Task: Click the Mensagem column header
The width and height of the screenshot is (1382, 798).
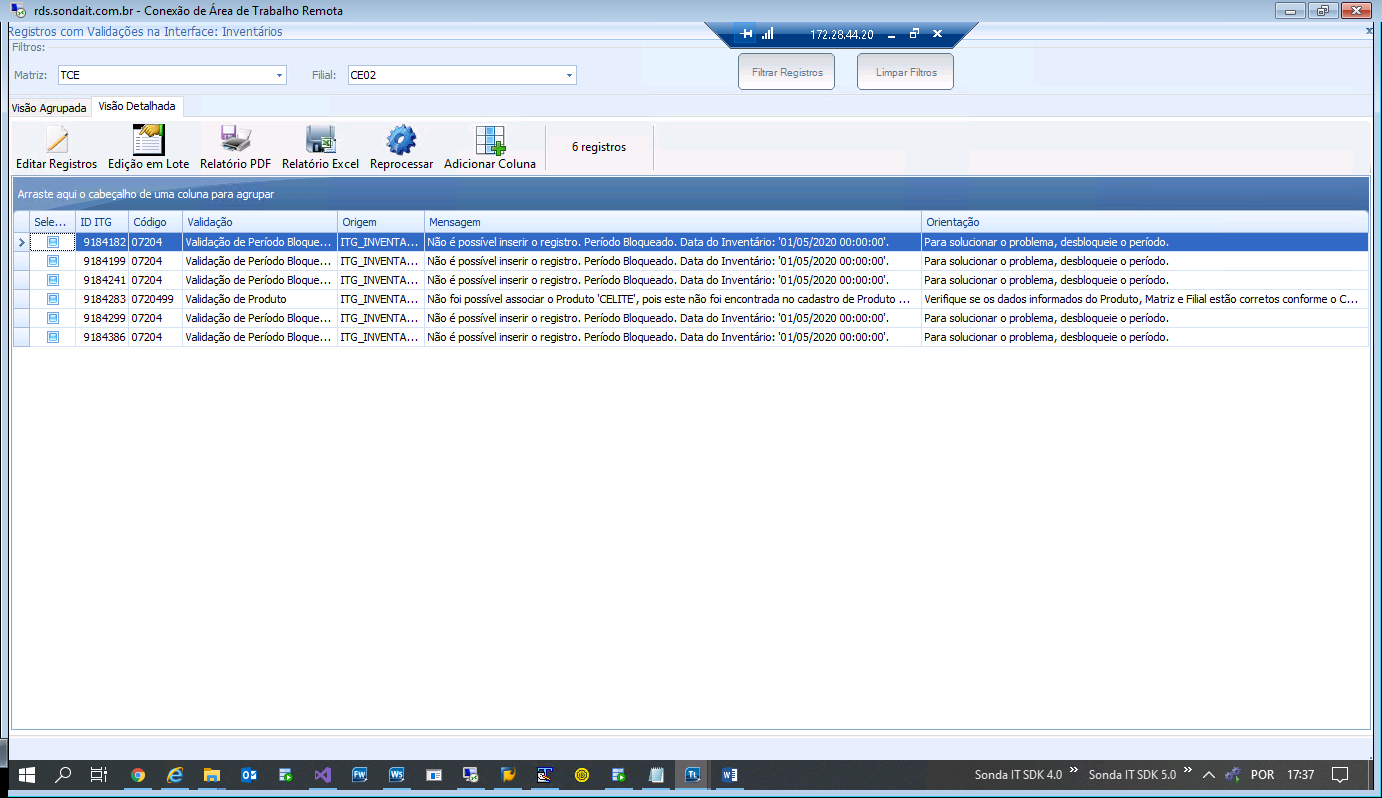Action: tap(673, 222)
